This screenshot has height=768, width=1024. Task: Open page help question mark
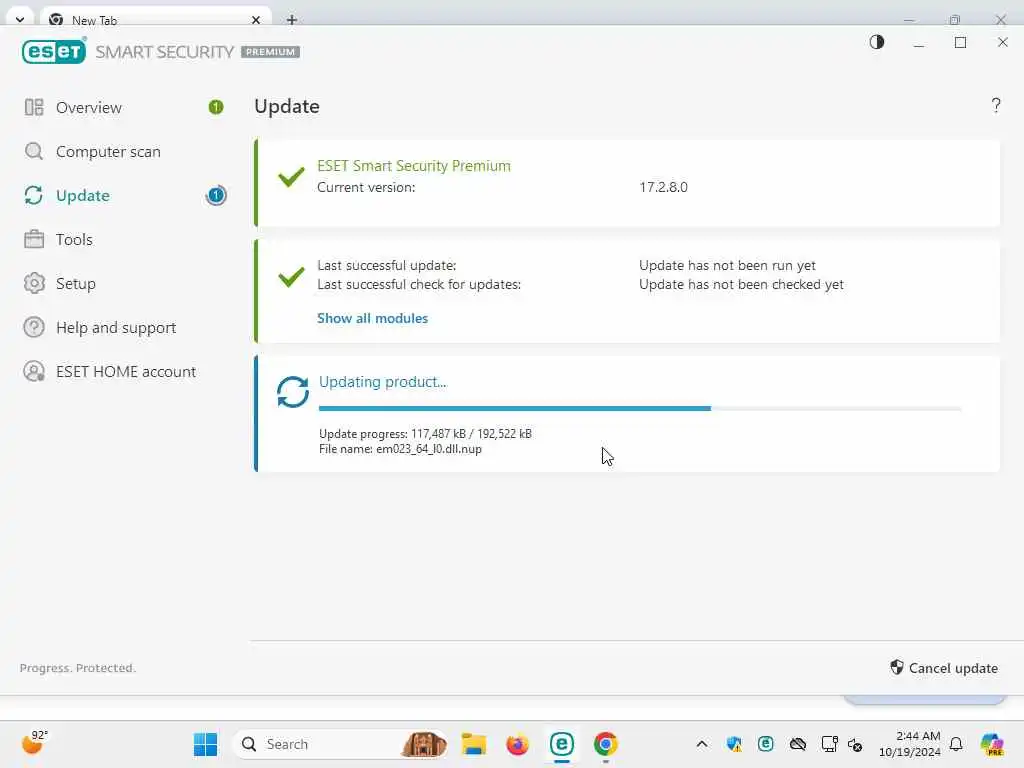(996, 106)
